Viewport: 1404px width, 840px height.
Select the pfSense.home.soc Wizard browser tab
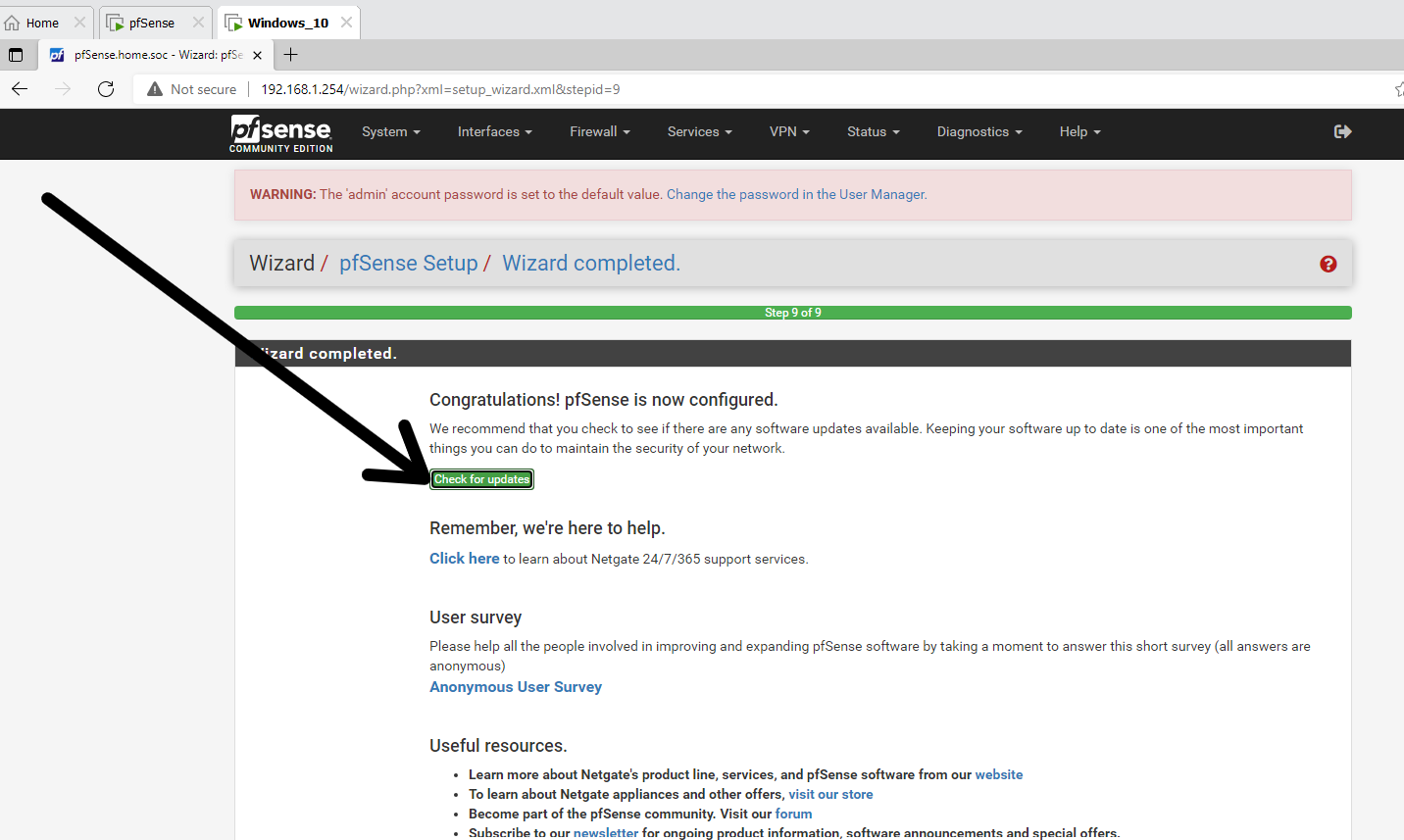point(157,55)
